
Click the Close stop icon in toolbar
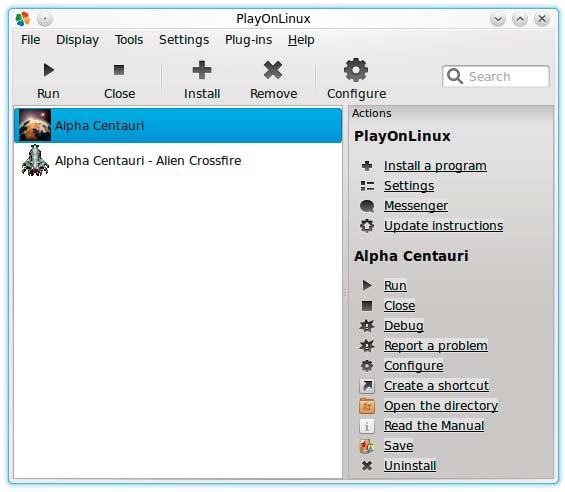[119, 70]
